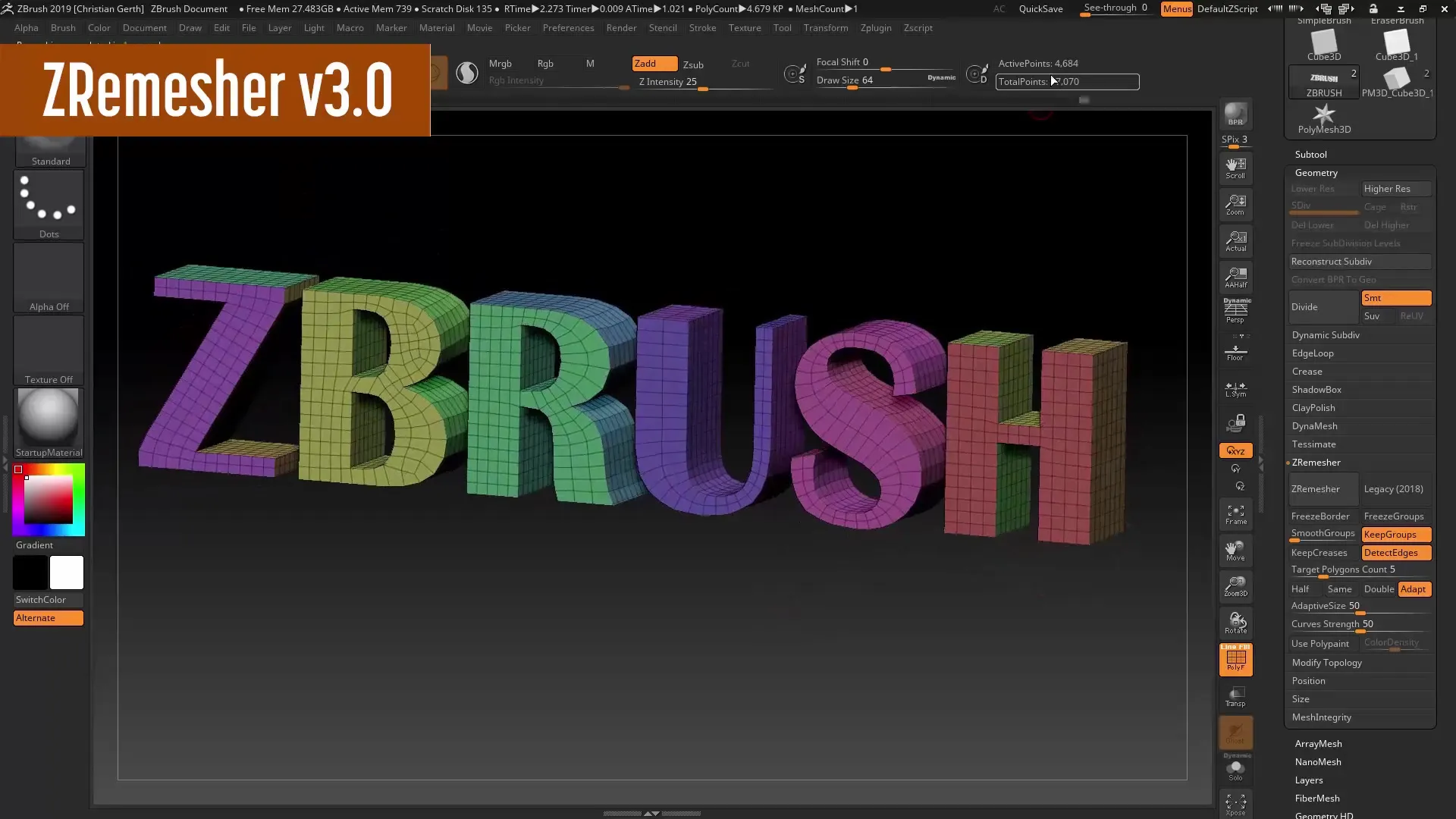Toggle the Floor grid icon

pyautogui.click(x=1235, y=351)
